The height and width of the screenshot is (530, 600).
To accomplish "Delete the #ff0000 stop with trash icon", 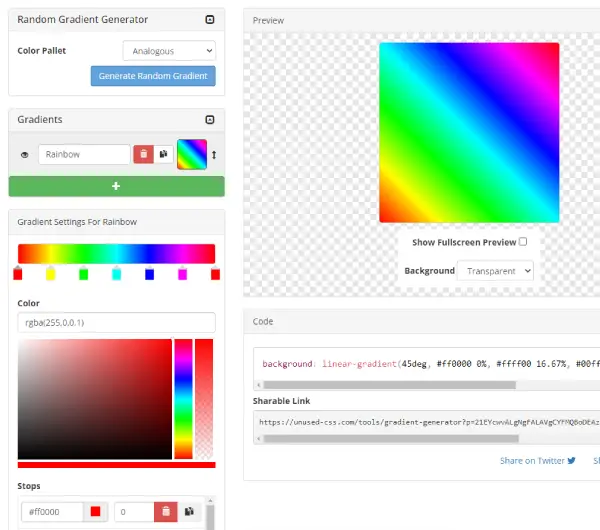I will click(x=166, y=512).
